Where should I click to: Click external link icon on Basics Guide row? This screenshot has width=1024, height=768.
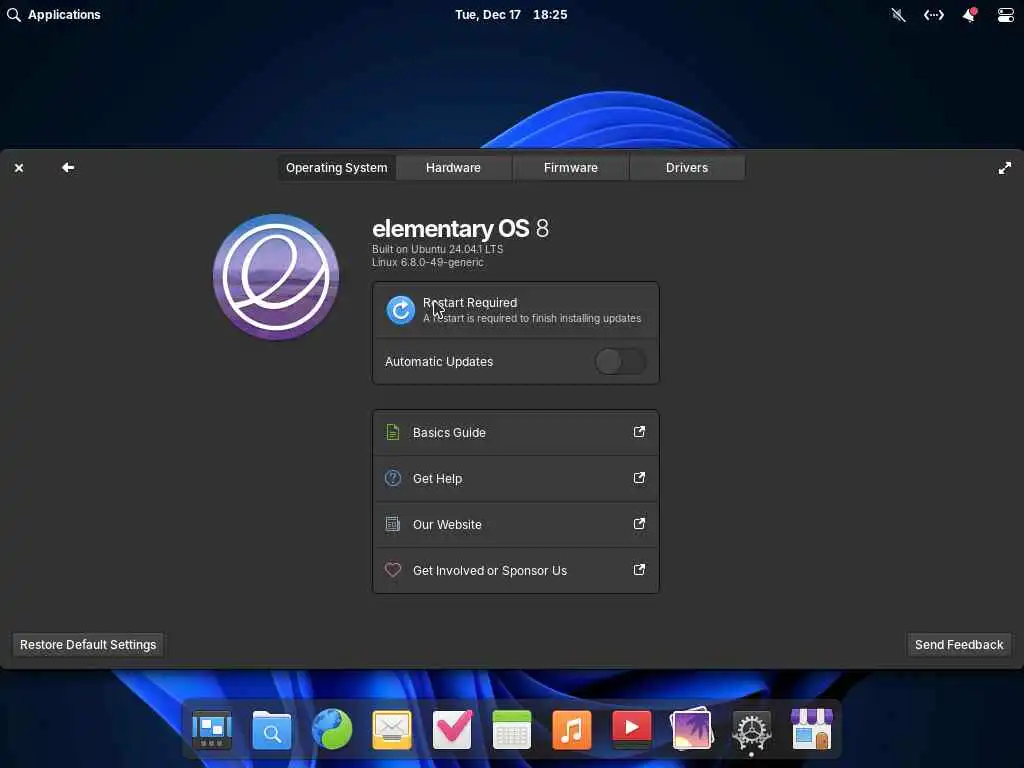pos(639,432)
